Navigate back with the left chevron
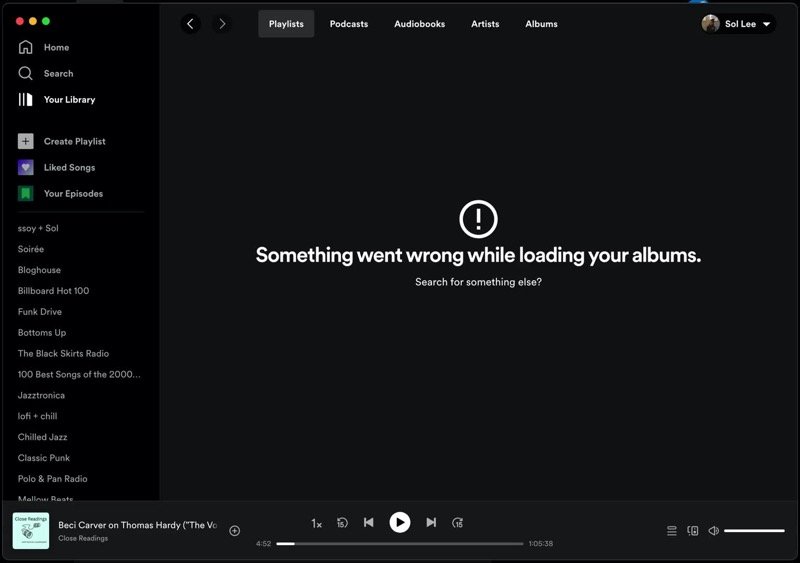The height and width of the screenshot is (563, 800). pyautogui.click(x=191, y=24)
